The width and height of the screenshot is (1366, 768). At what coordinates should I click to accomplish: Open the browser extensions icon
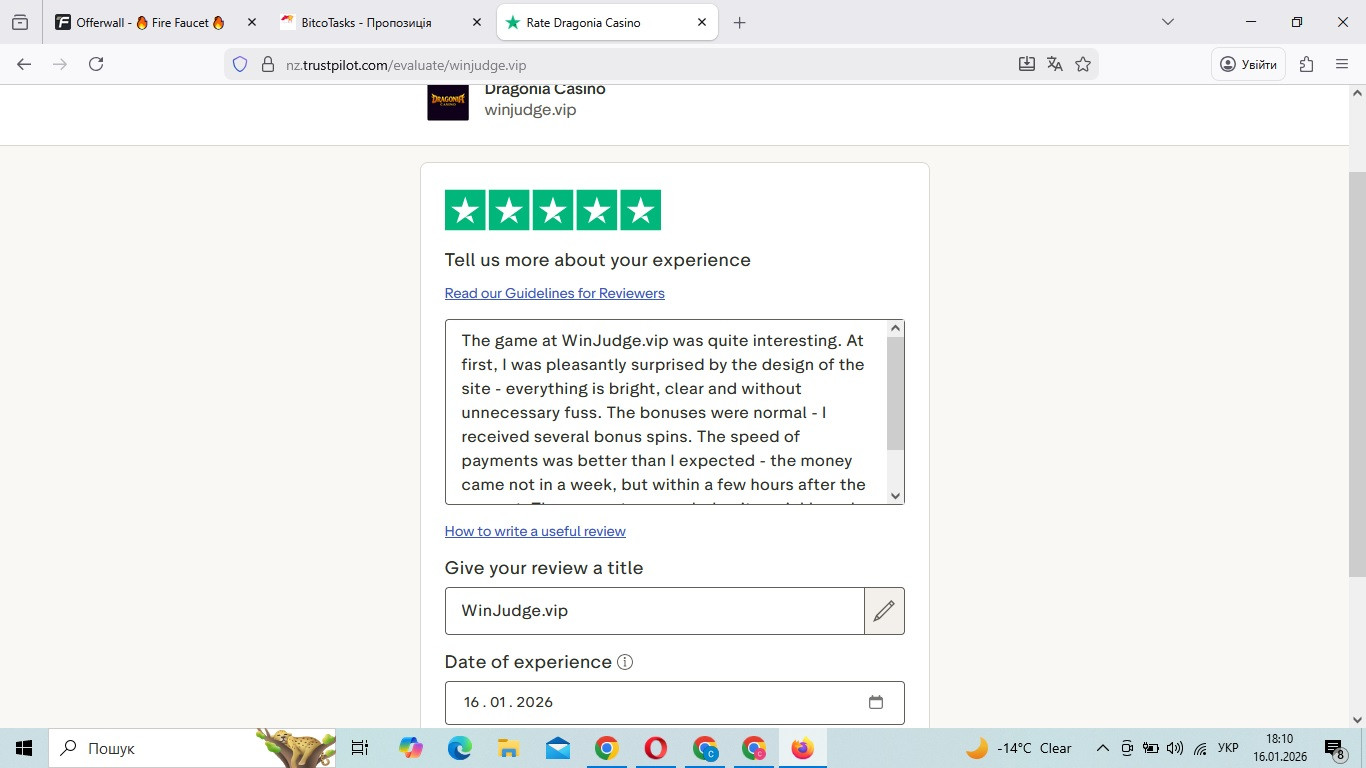(x=1306, y=64)
